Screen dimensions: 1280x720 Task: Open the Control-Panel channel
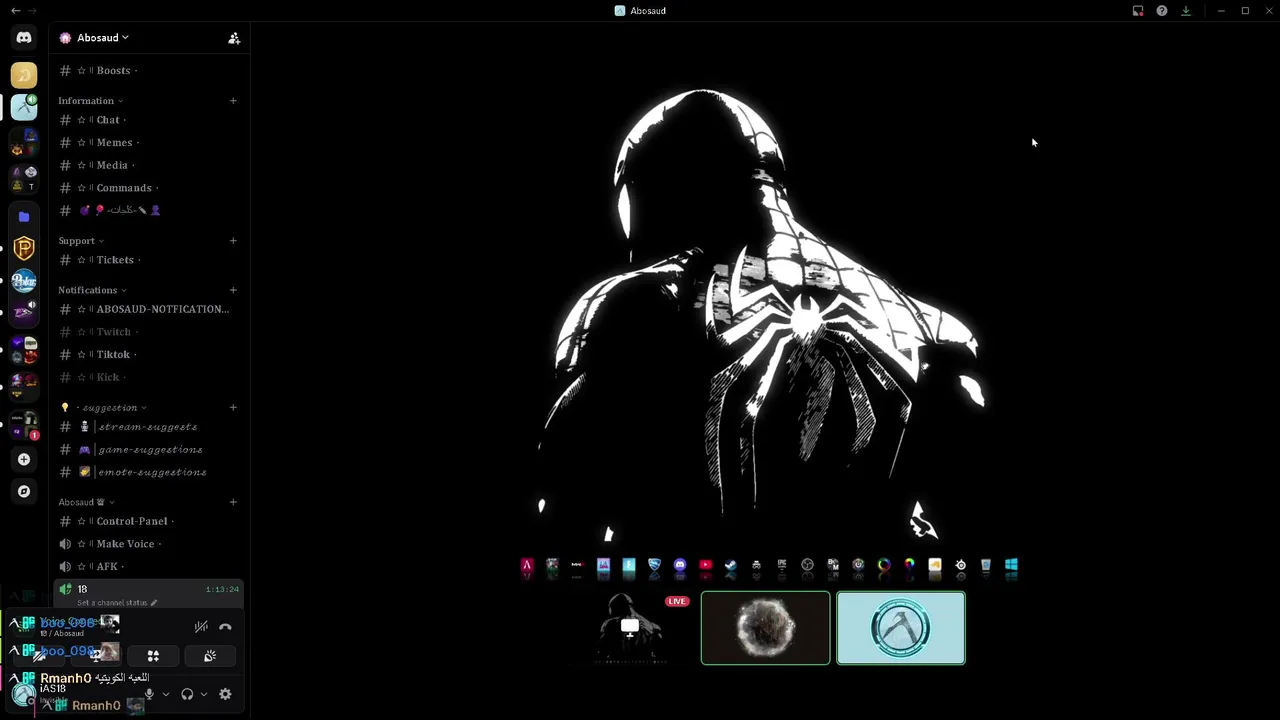[x=148, y=521]
